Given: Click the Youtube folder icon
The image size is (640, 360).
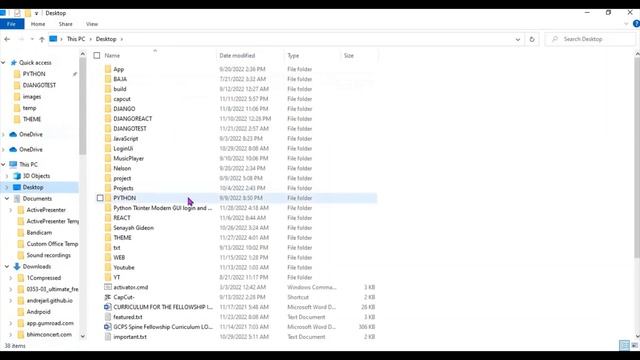Looking at the screenshot, I should (x=108, y=267).
